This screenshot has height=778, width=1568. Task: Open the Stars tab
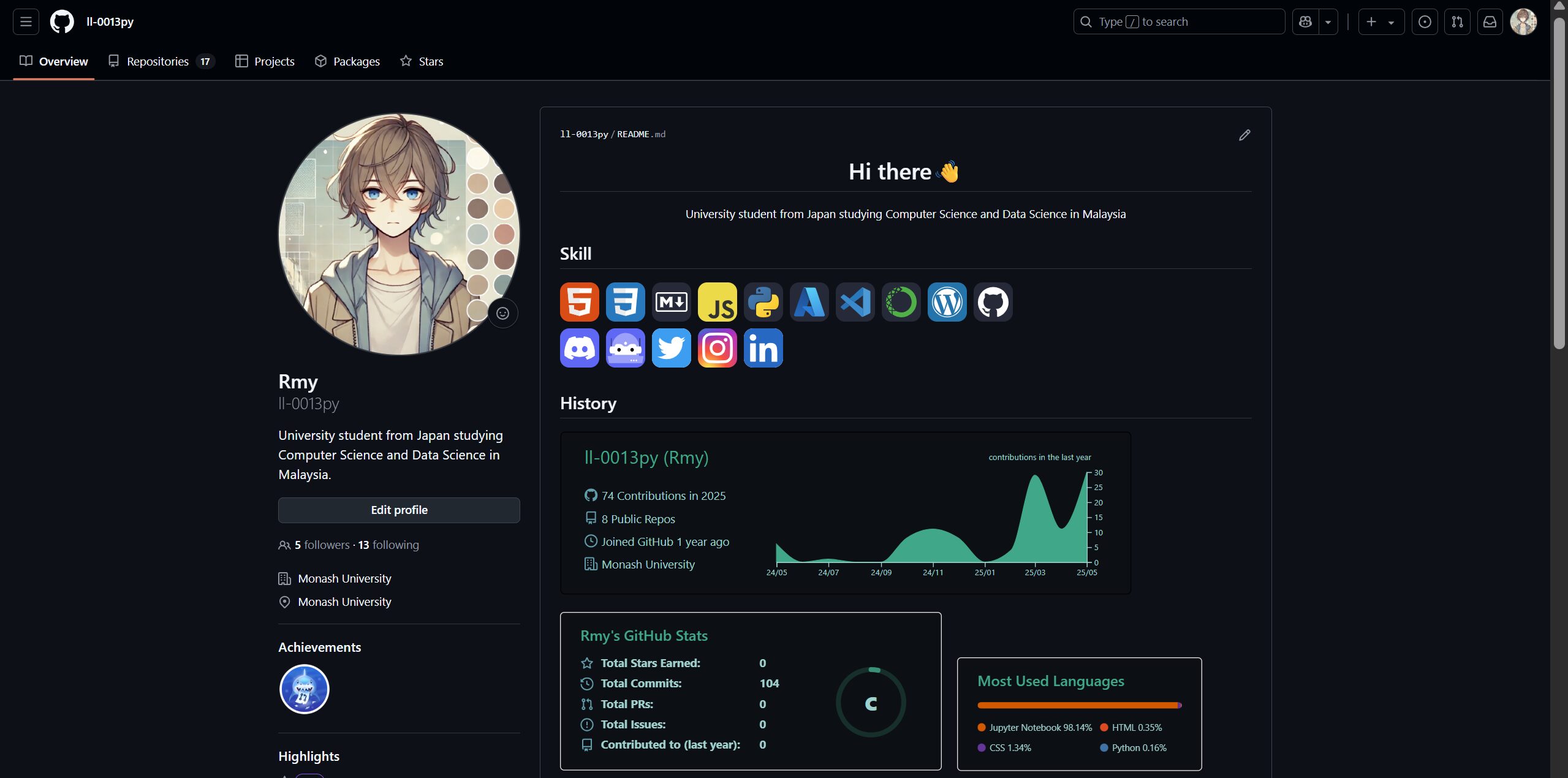[x=422, y=61]
